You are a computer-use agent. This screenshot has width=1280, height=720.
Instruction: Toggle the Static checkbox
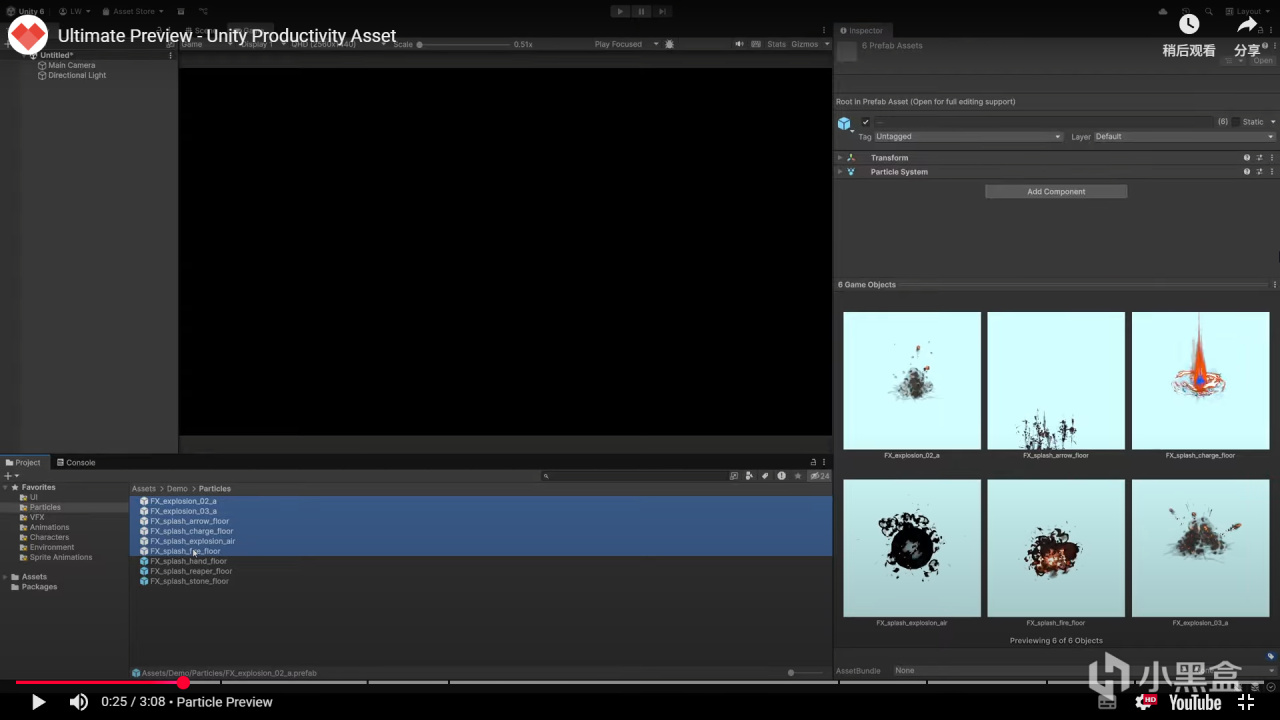coord(1236,122)
